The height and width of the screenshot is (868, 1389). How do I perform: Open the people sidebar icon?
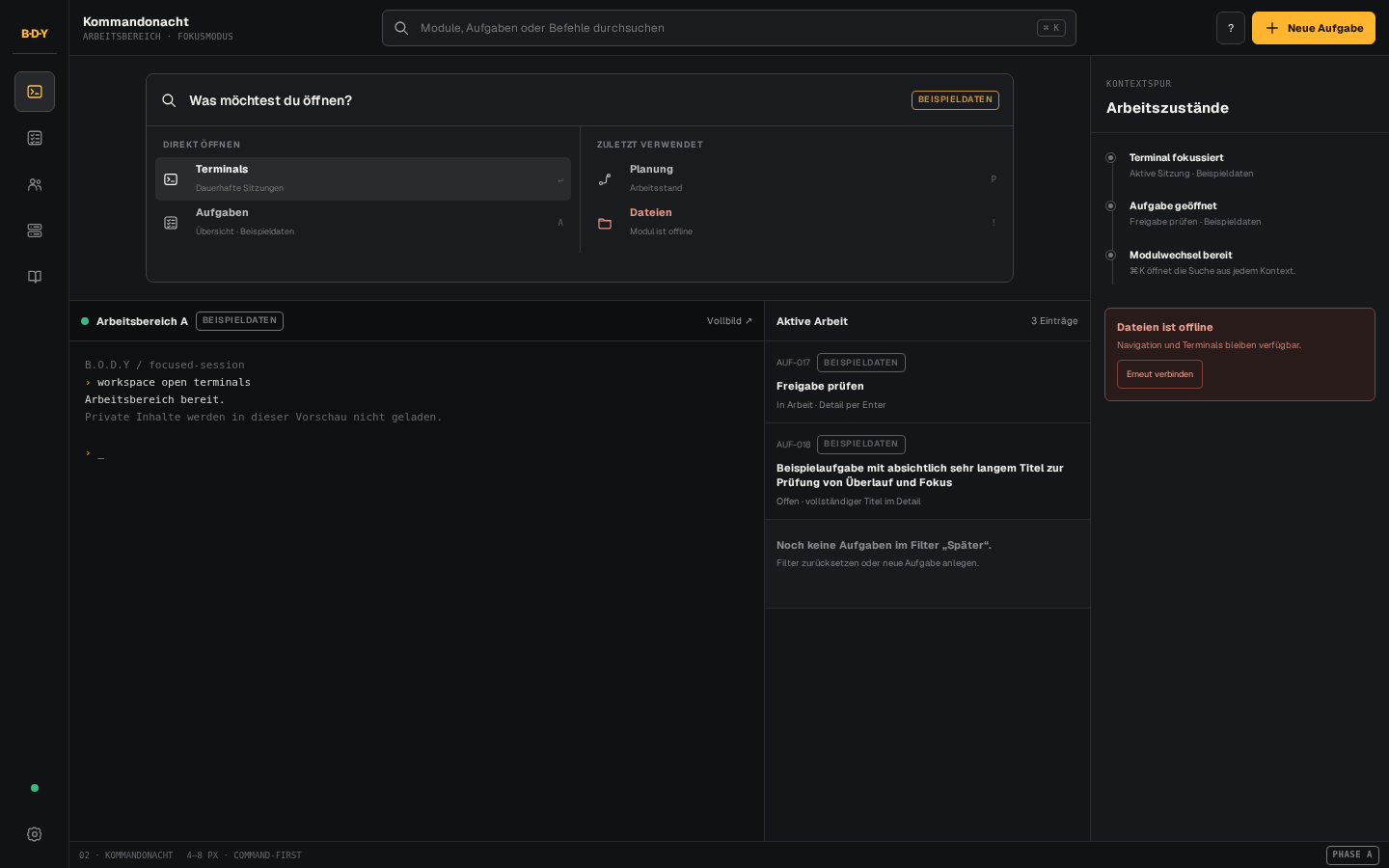click(x=35, y=184)
